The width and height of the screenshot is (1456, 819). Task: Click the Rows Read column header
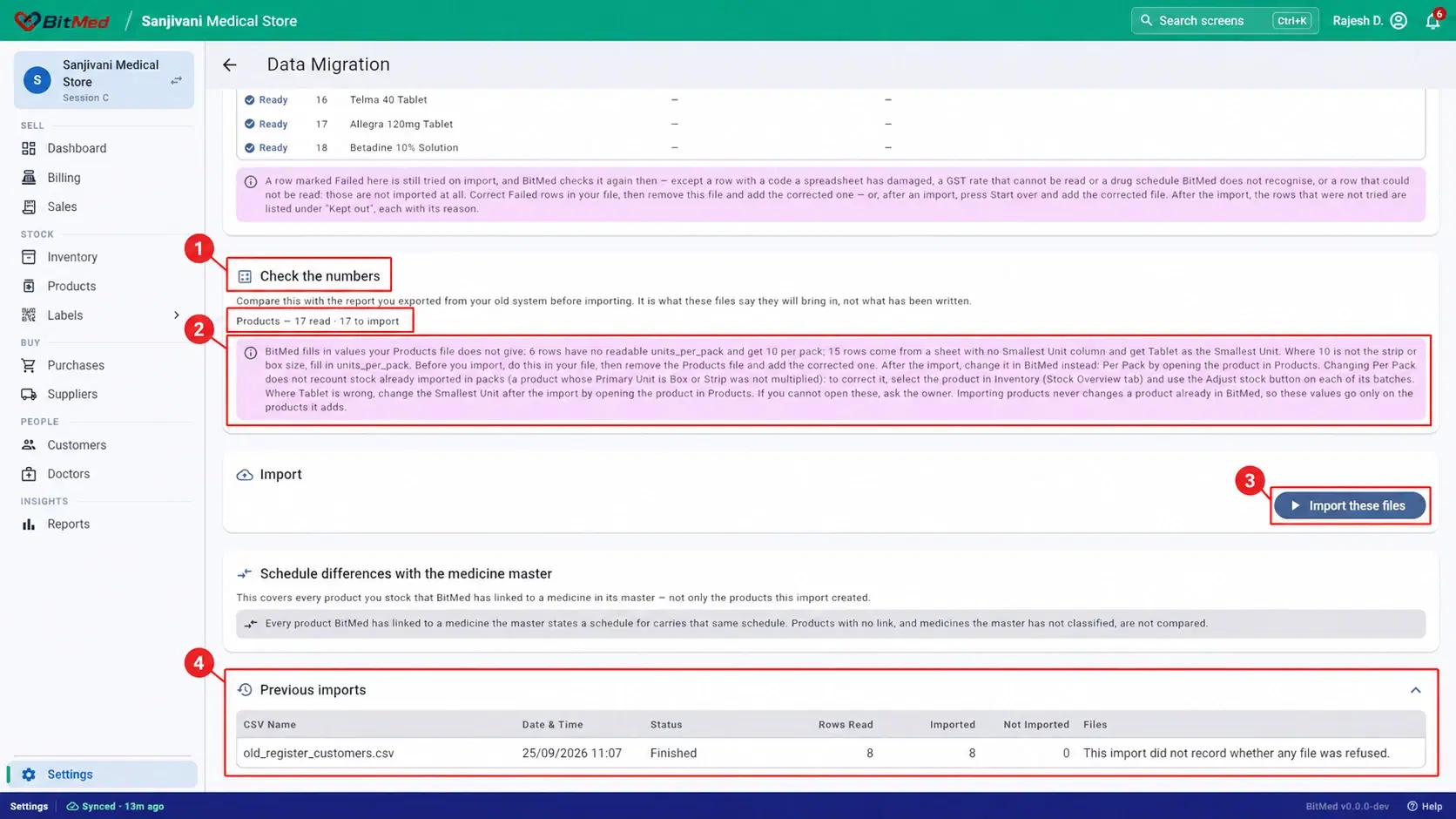click(845, 725)
